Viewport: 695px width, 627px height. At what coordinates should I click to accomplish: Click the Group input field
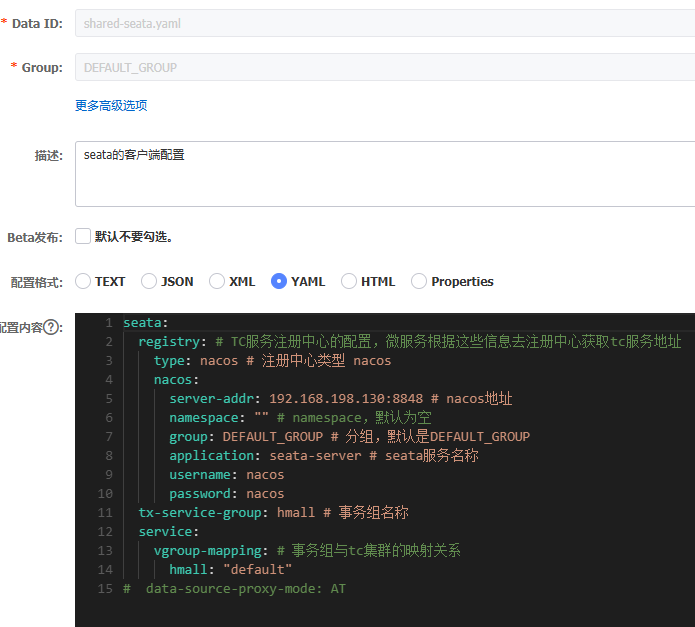[x=385, y=67]
